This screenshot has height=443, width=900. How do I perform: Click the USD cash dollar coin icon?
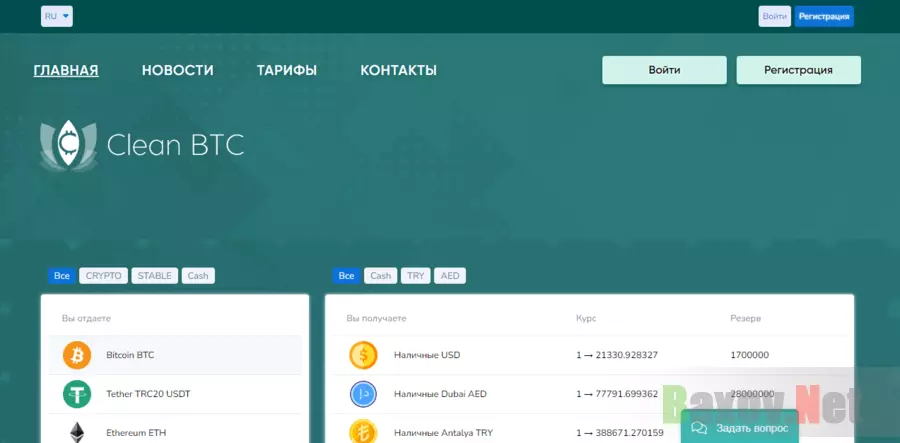click(363, 355)
